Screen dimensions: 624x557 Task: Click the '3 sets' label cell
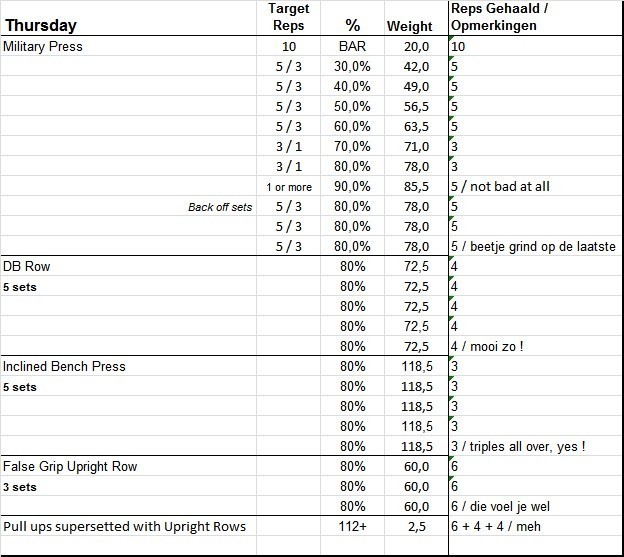pos(19,487)
